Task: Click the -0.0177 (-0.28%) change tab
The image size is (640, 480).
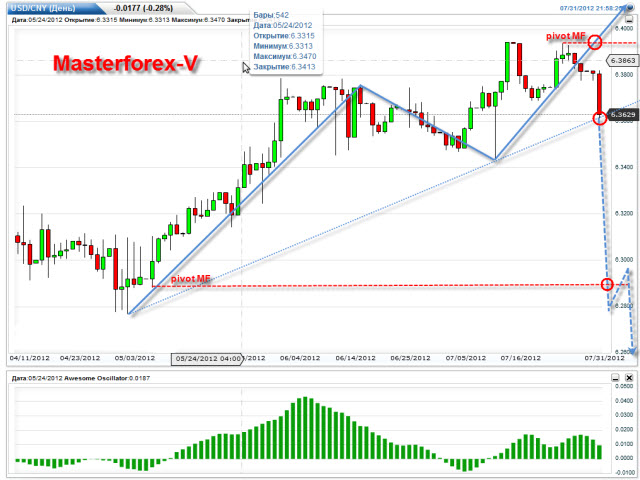Action: click(143, 8)
